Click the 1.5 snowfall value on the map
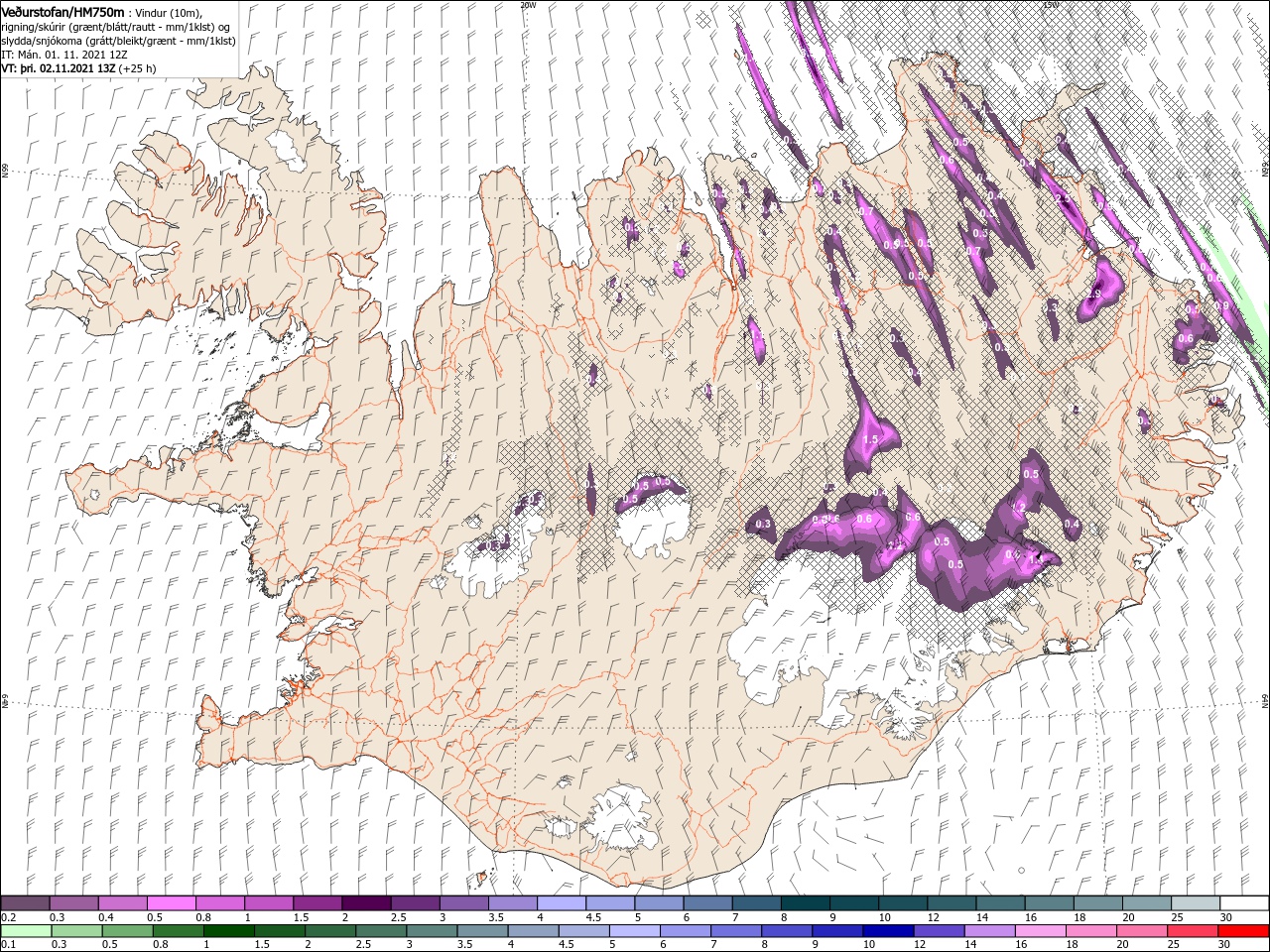This screenshot has height=952, width=1270. (872, 439)
